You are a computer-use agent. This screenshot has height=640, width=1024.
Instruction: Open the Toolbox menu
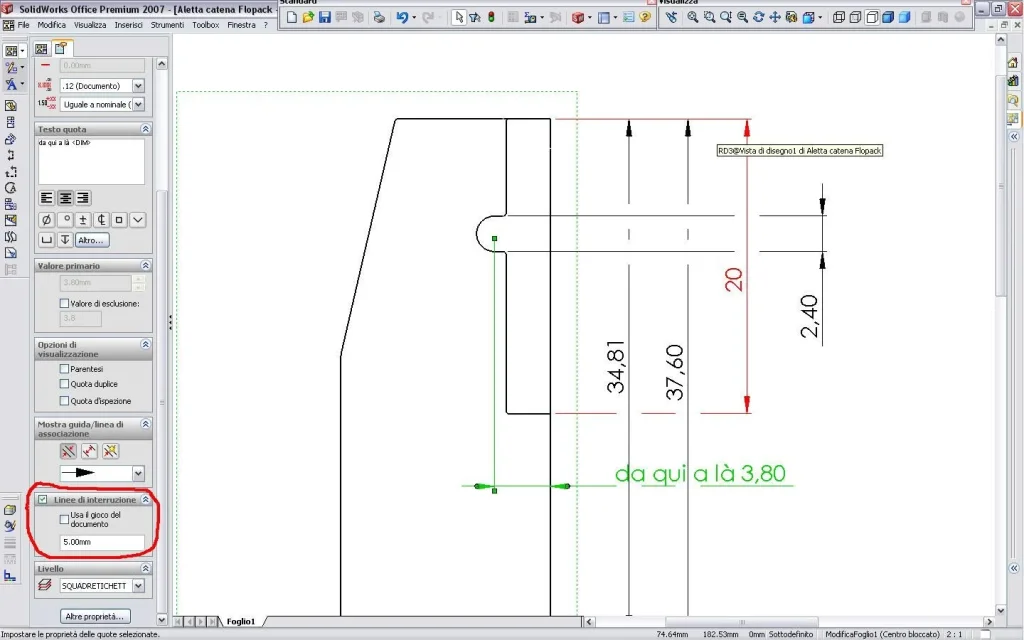[206, 25]
